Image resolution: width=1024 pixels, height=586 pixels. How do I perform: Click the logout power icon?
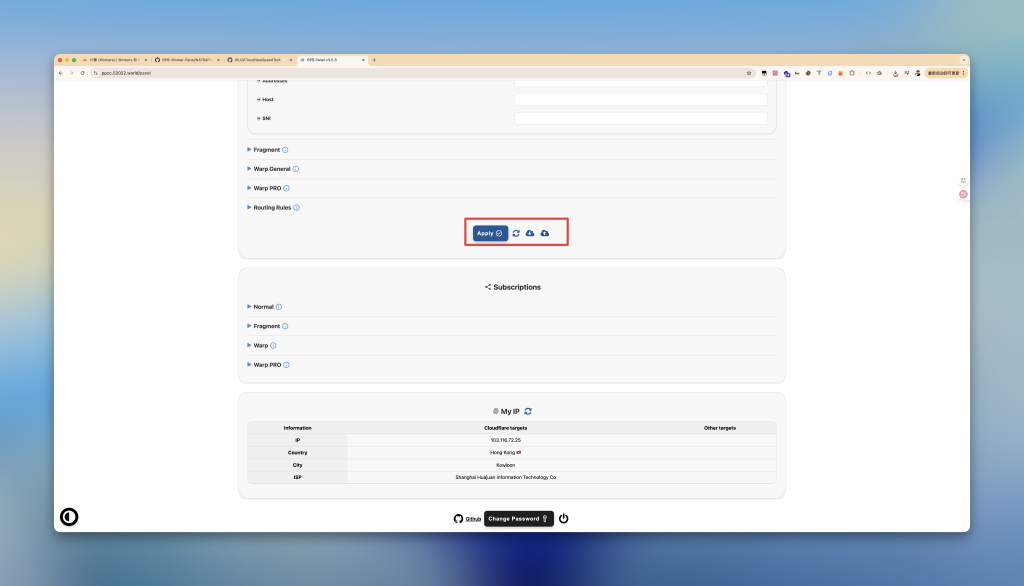point(564,519)
